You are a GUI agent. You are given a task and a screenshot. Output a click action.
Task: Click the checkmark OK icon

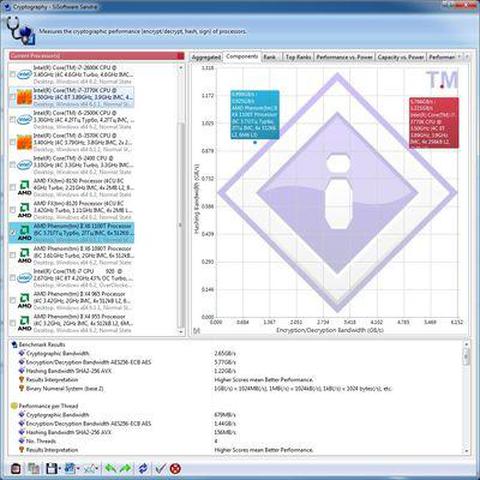click(x=160, y=469)
